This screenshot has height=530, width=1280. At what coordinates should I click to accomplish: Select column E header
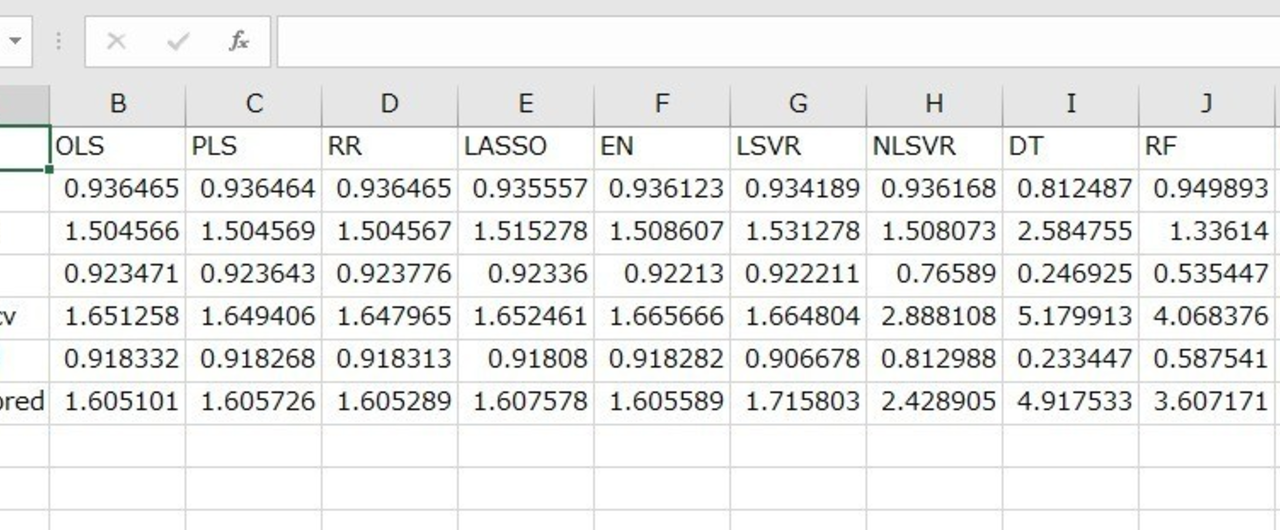click(526, 103)
